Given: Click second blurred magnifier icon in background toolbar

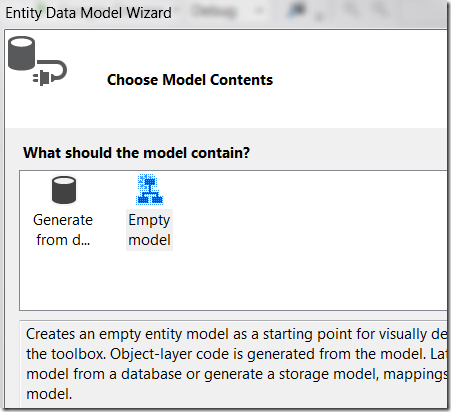Looking at the screenshot, I should (380, 9).
